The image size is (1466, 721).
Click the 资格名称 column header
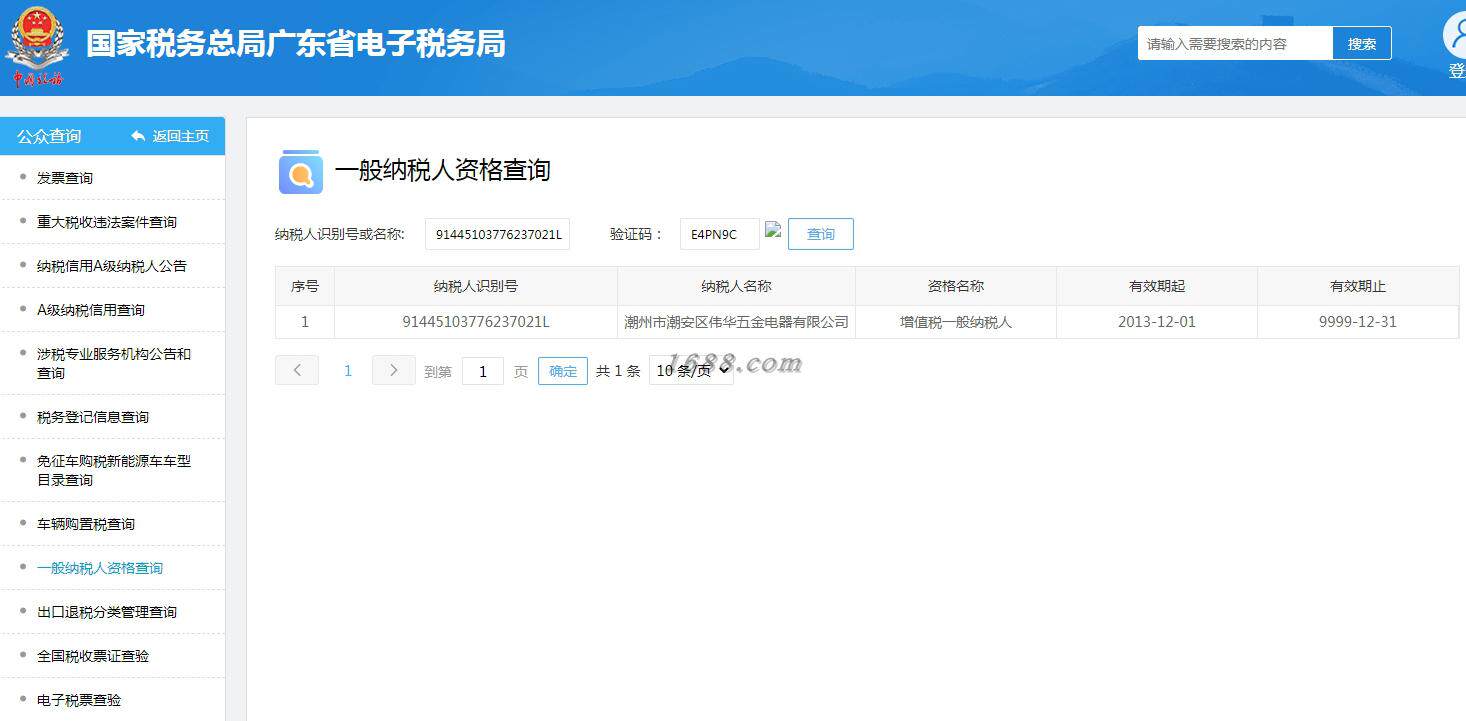click(956, 286)
